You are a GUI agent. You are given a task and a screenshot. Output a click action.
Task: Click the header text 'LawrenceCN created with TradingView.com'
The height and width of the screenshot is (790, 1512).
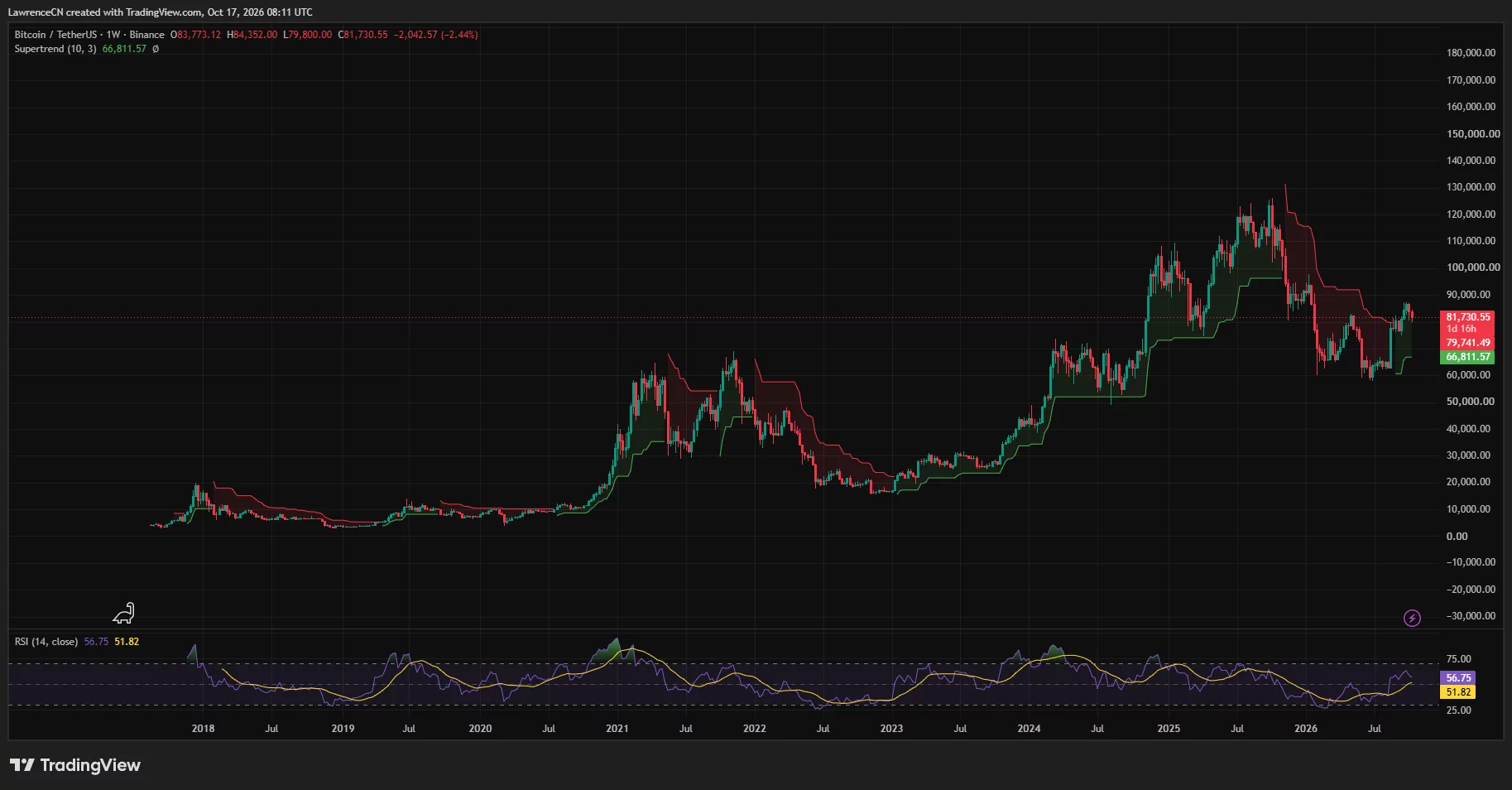click(x=105, y=12)
